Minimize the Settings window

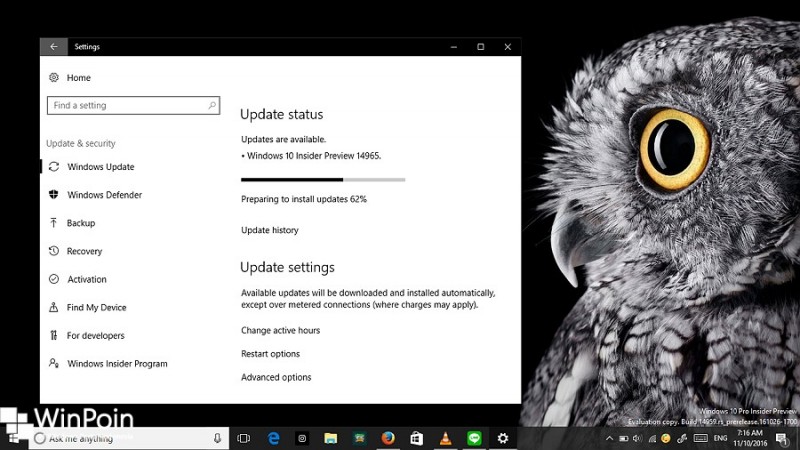454,46
